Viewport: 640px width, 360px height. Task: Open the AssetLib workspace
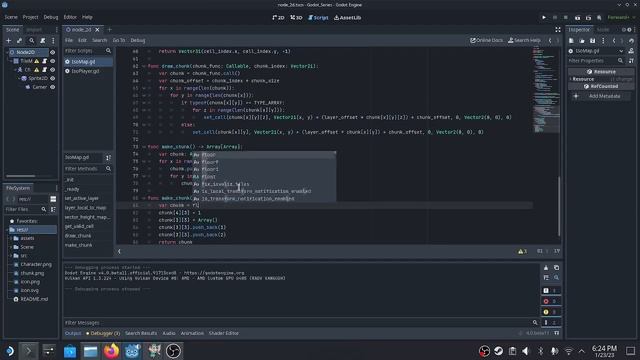click(347, 18)
